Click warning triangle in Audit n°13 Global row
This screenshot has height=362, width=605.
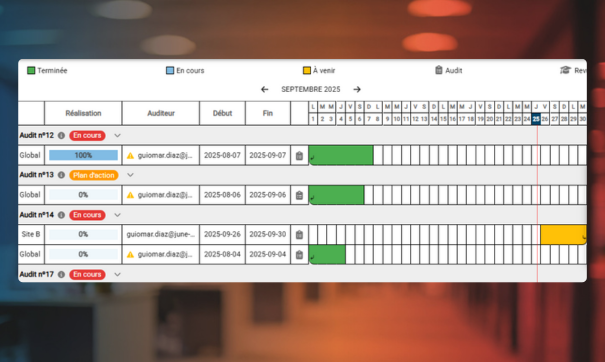coord(130,195)
